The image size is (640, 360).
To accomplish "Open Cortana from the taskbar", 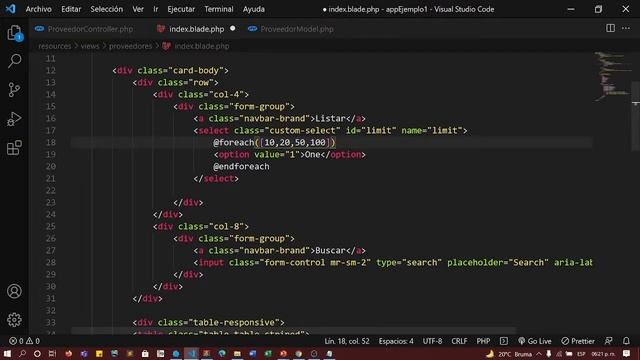I will (37, 353).
